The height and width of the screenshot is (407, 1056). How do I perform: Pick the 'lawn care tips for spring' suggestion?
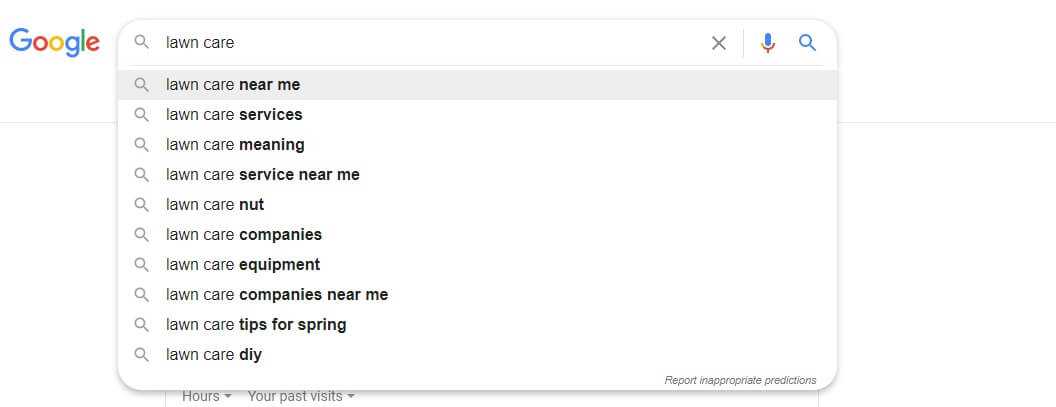coord(477,325)
